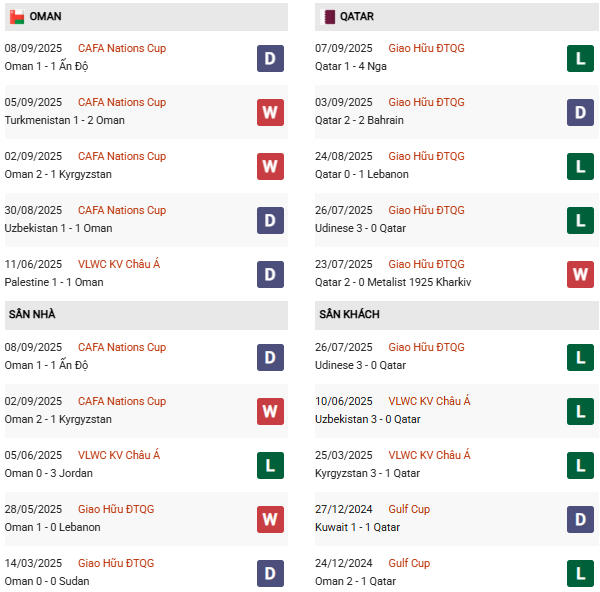Image resolution: width=600 pixels, height=592 pixels.
Task: Click win badge for Qatar vs Metalist 1925 Kharkiv
Action: click(x=581, y=274)
